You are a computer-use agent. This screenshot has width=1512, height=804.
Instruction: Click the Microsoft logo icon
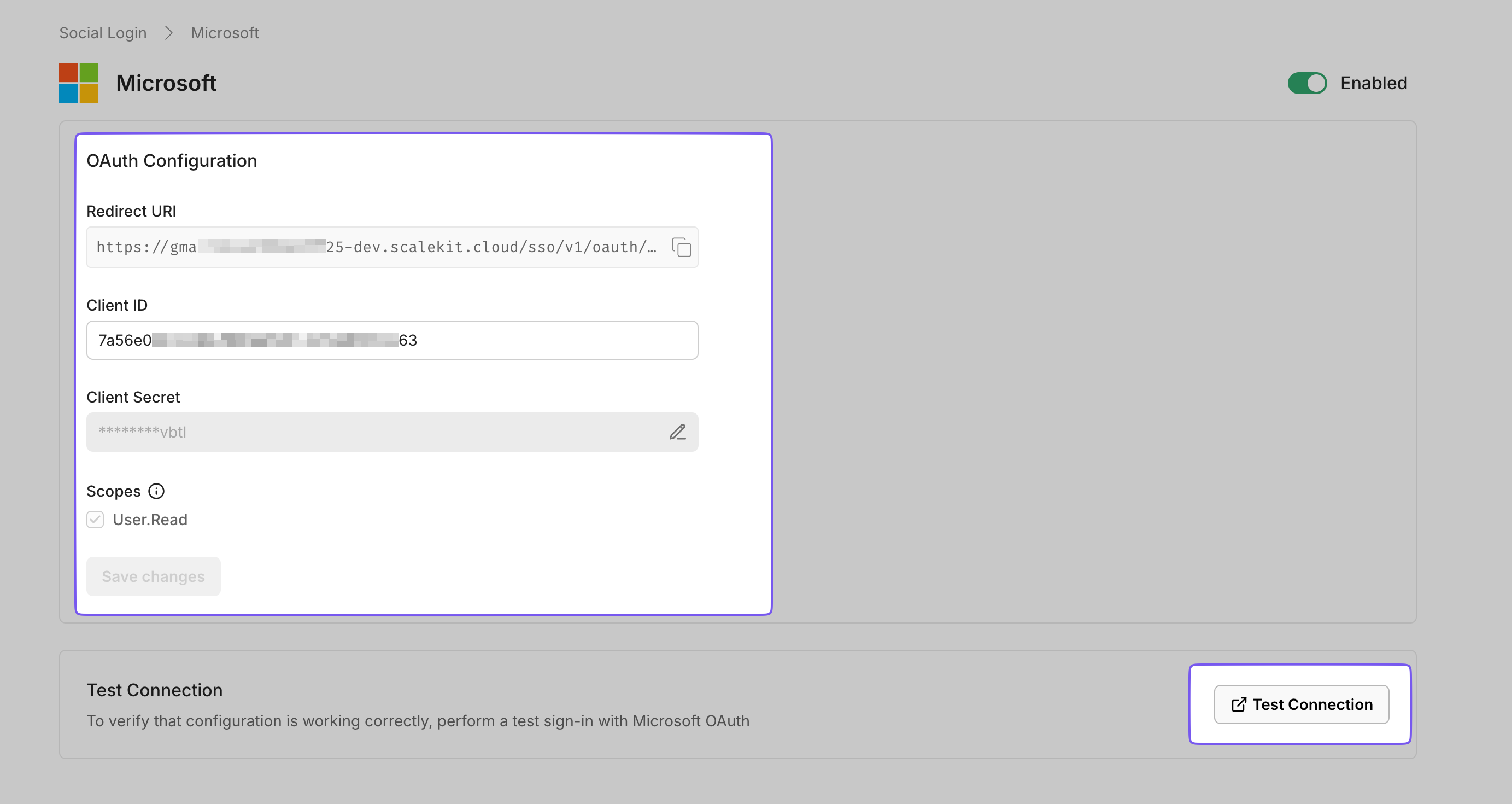tap(78, 83)
